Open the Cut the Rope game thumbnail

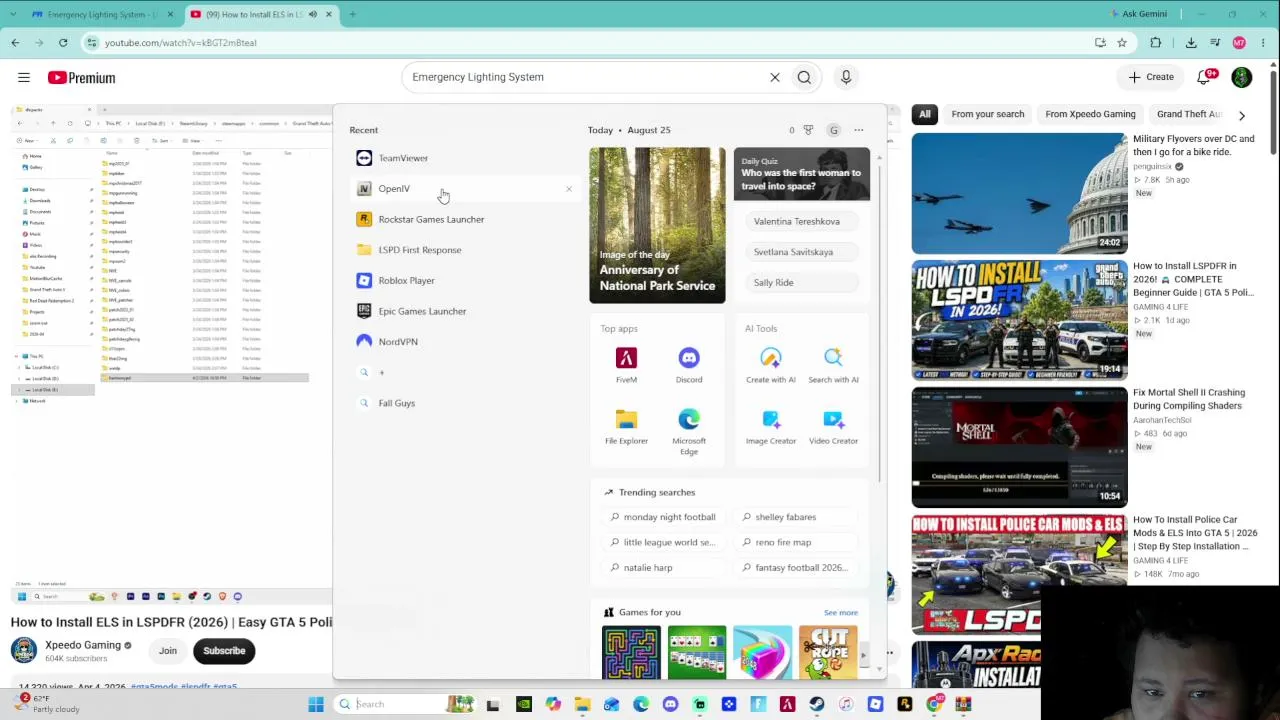pyautogui.click(x=828, y=652)
